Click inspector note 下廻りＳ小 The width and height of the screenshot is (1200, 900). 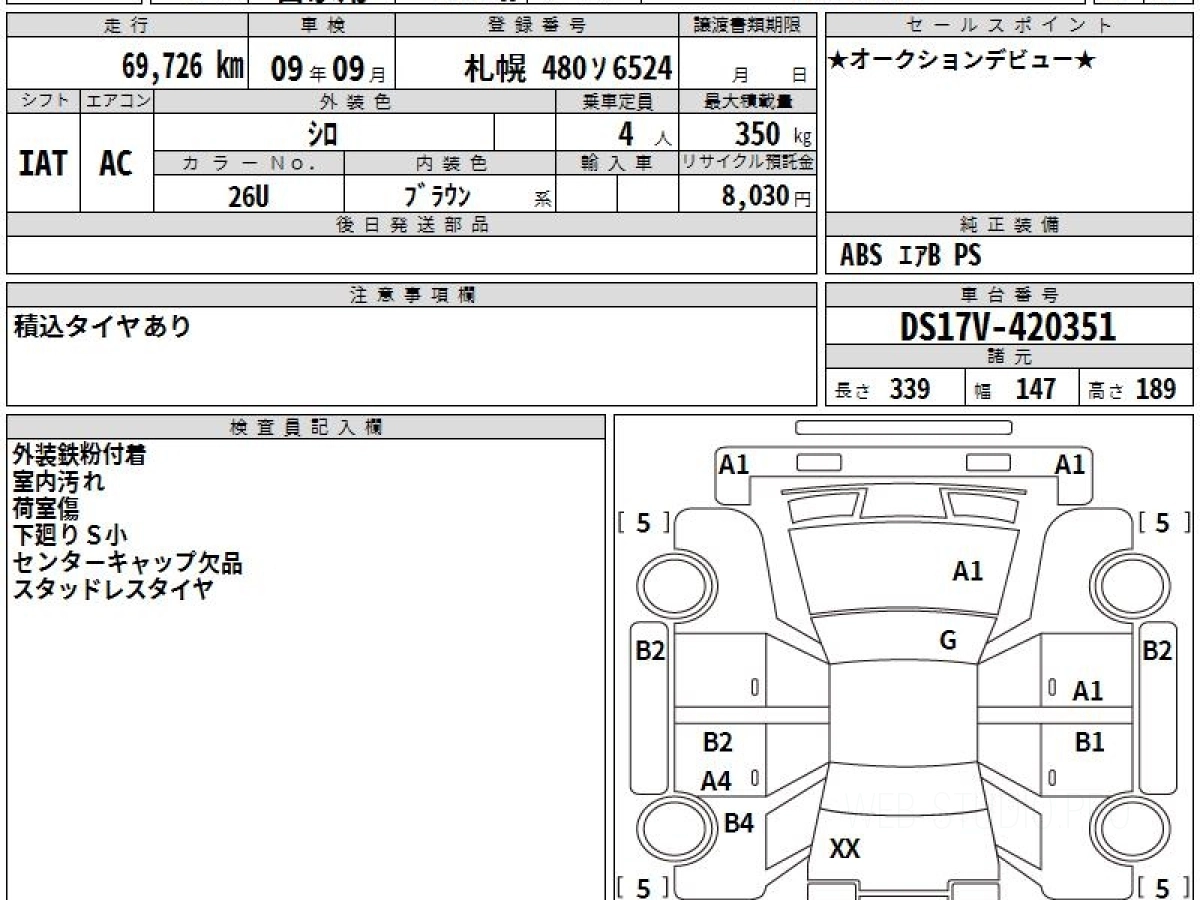tap(70, 535)
